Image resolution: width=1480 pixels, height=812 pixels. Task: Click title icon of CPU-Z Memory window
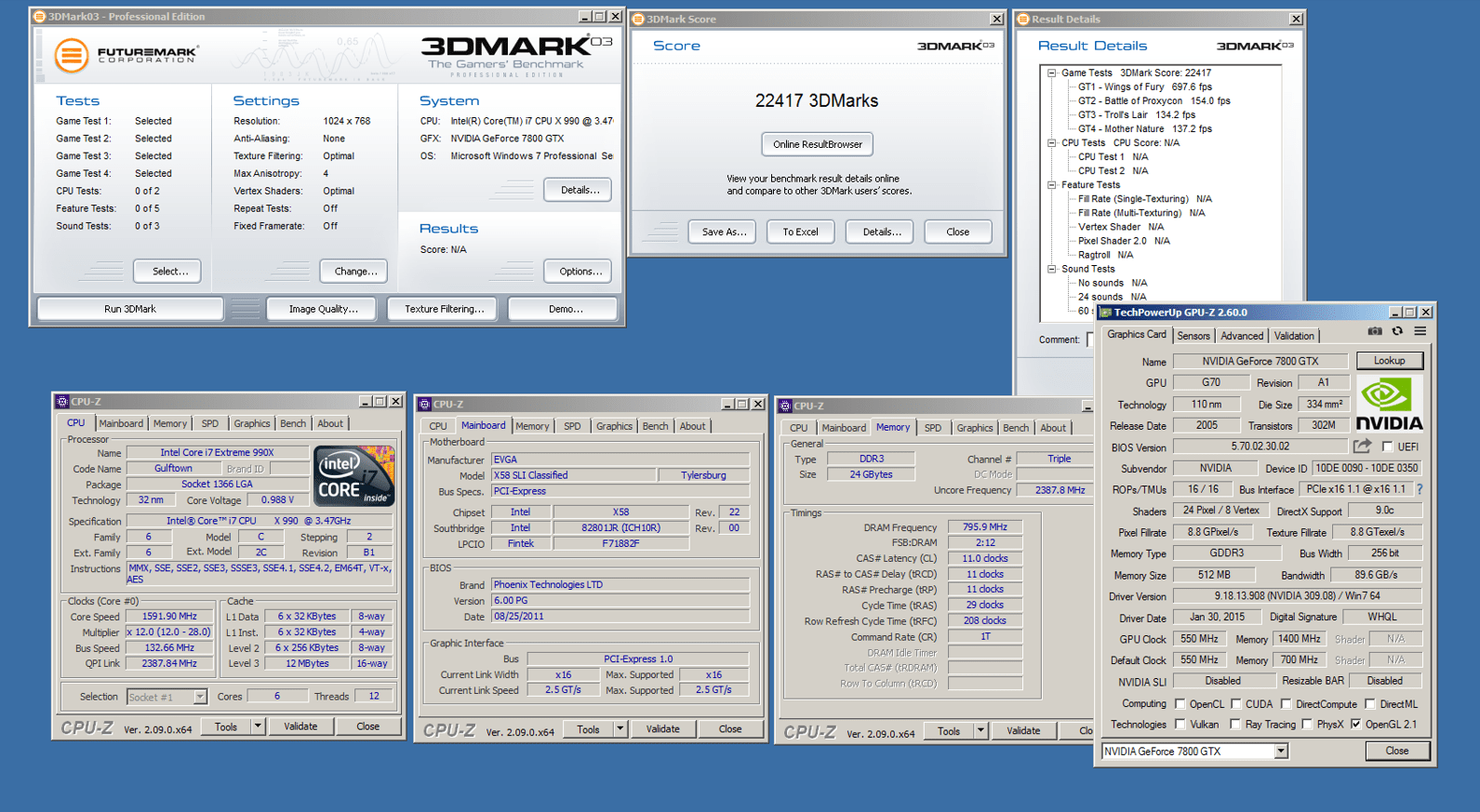(x=785, y=406)
